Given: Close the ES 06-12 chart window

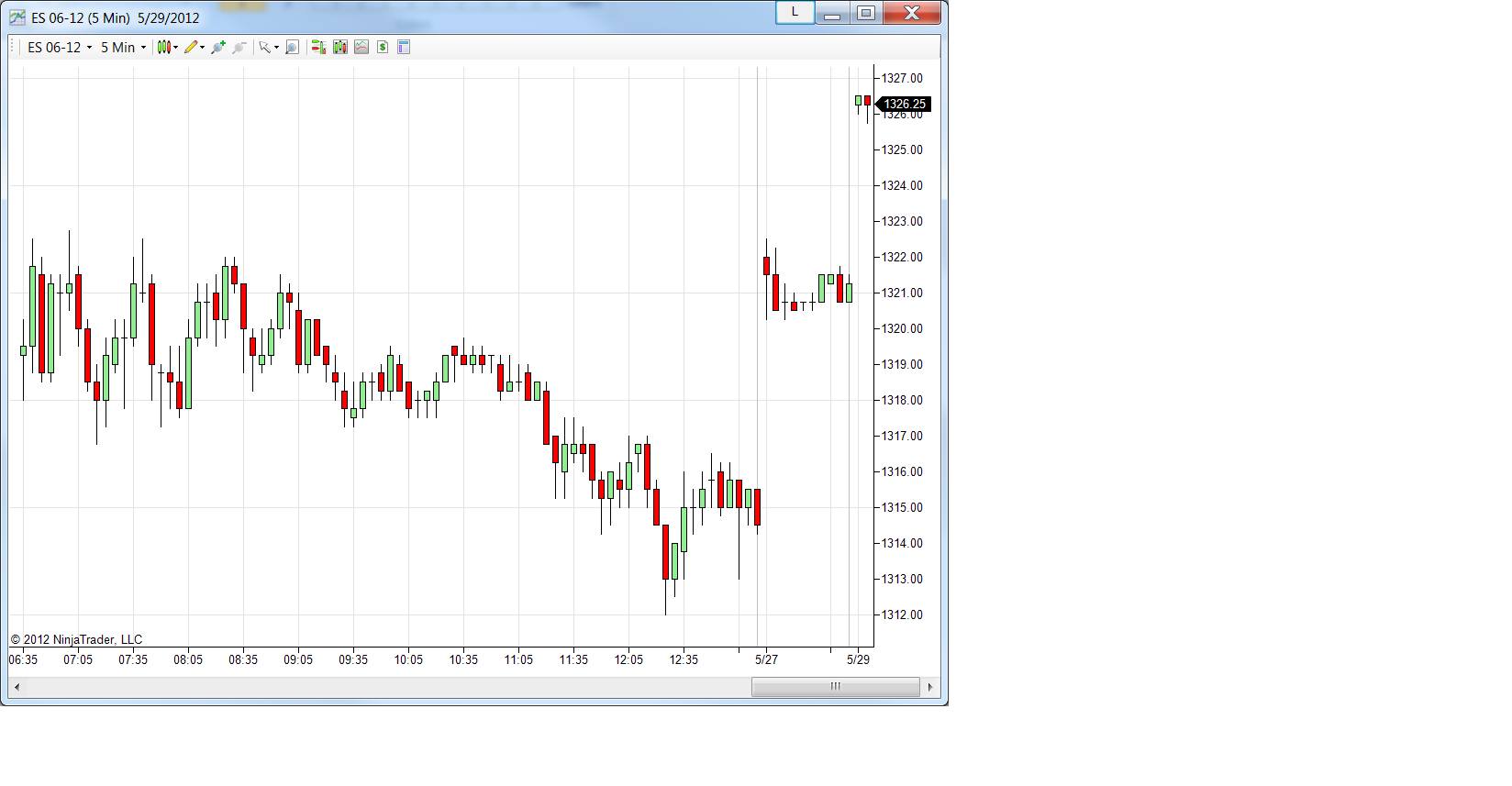Looking at the screenshot, I should click(x=912, y=13).
